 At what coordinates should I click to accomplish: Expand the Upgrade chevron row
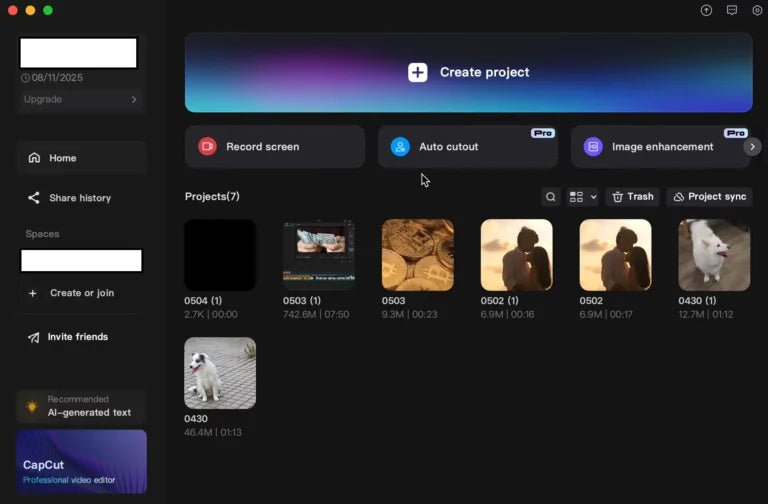pos(81,99)
